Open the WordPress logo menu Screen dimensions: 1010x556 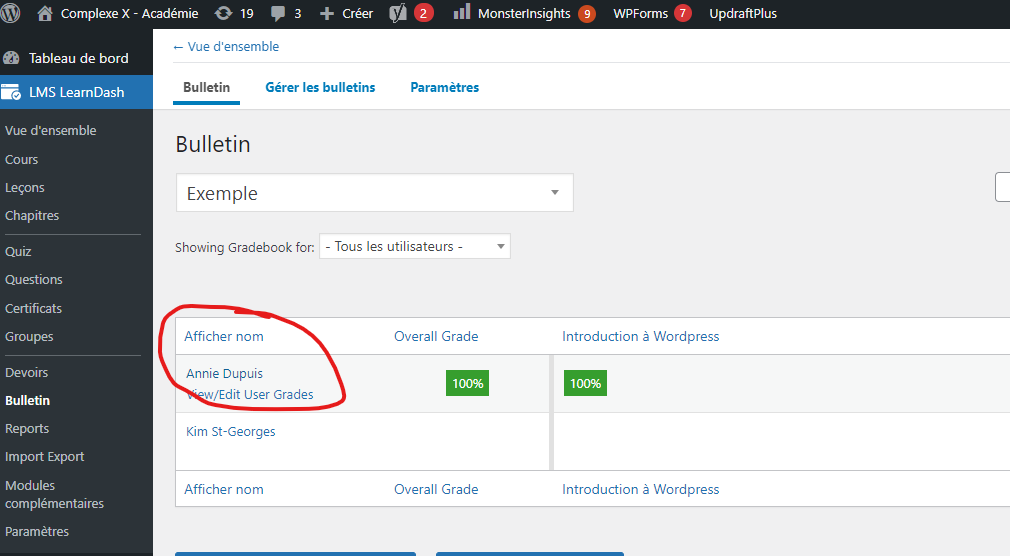10,13
